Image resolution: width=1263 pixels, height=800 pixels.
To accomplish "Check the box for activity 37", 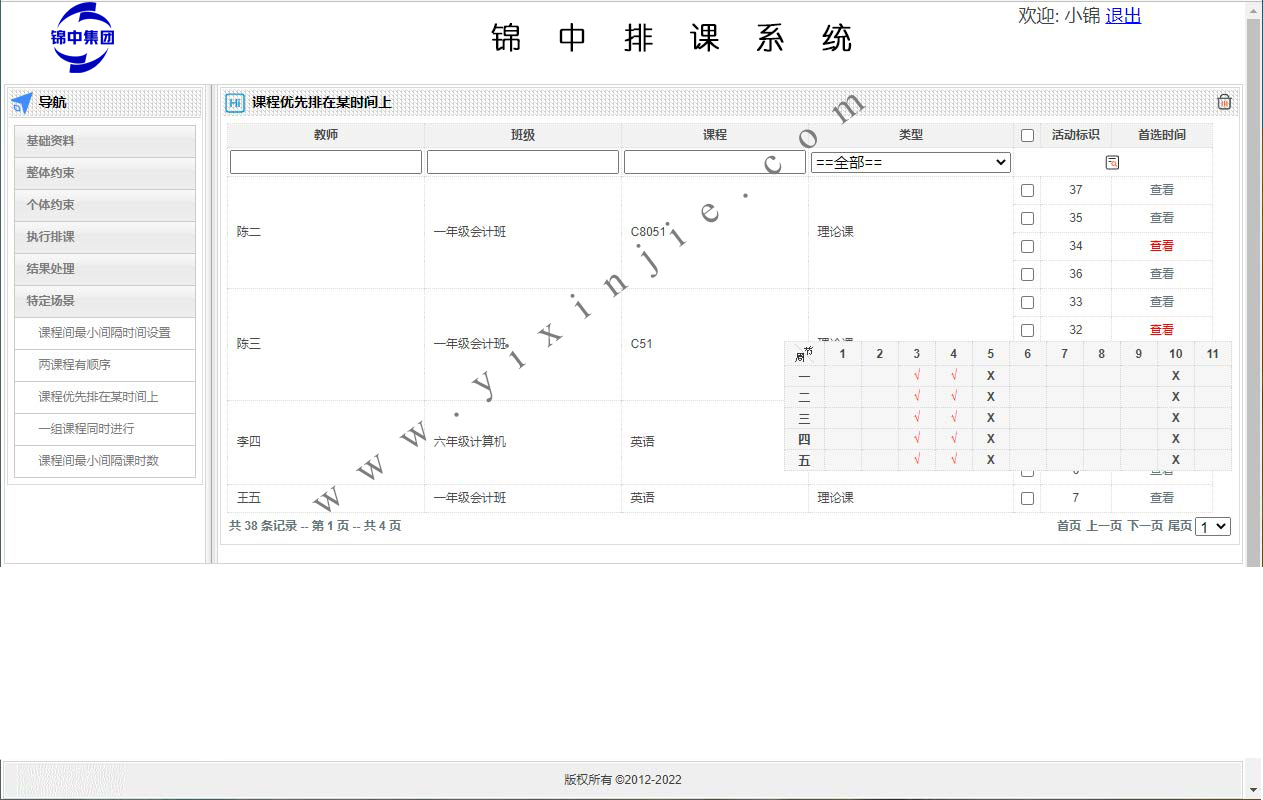I will (1027, 190).
